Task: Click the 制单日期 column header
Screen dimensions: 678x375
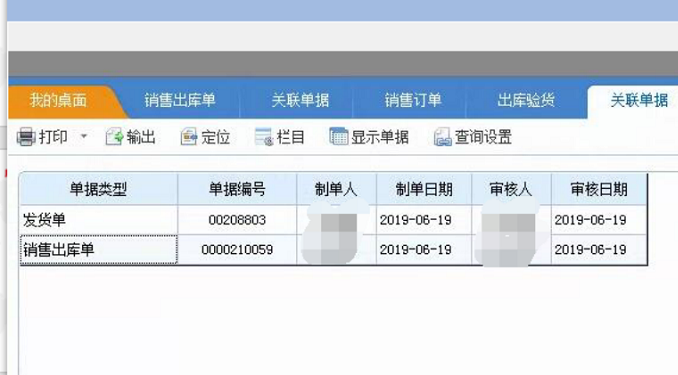Action: 424,189
